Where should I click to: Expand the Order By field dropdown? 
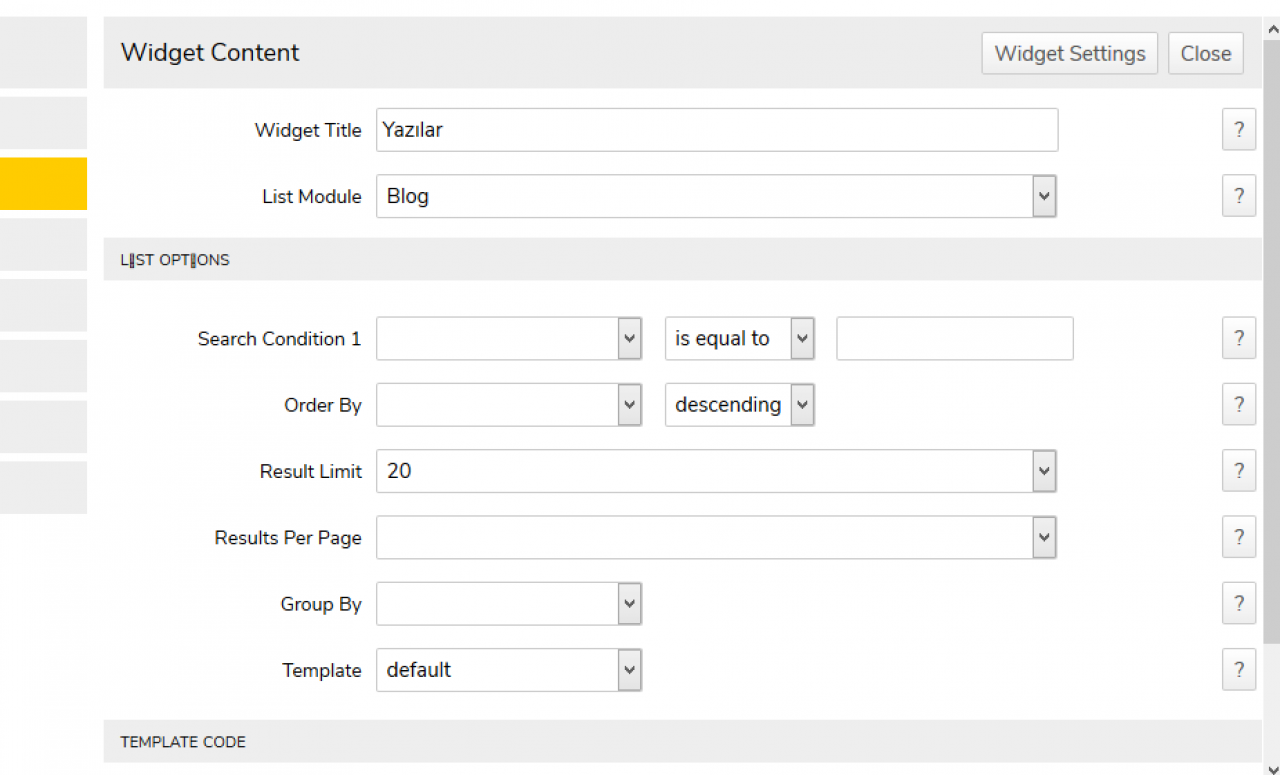tap(509, 404)
